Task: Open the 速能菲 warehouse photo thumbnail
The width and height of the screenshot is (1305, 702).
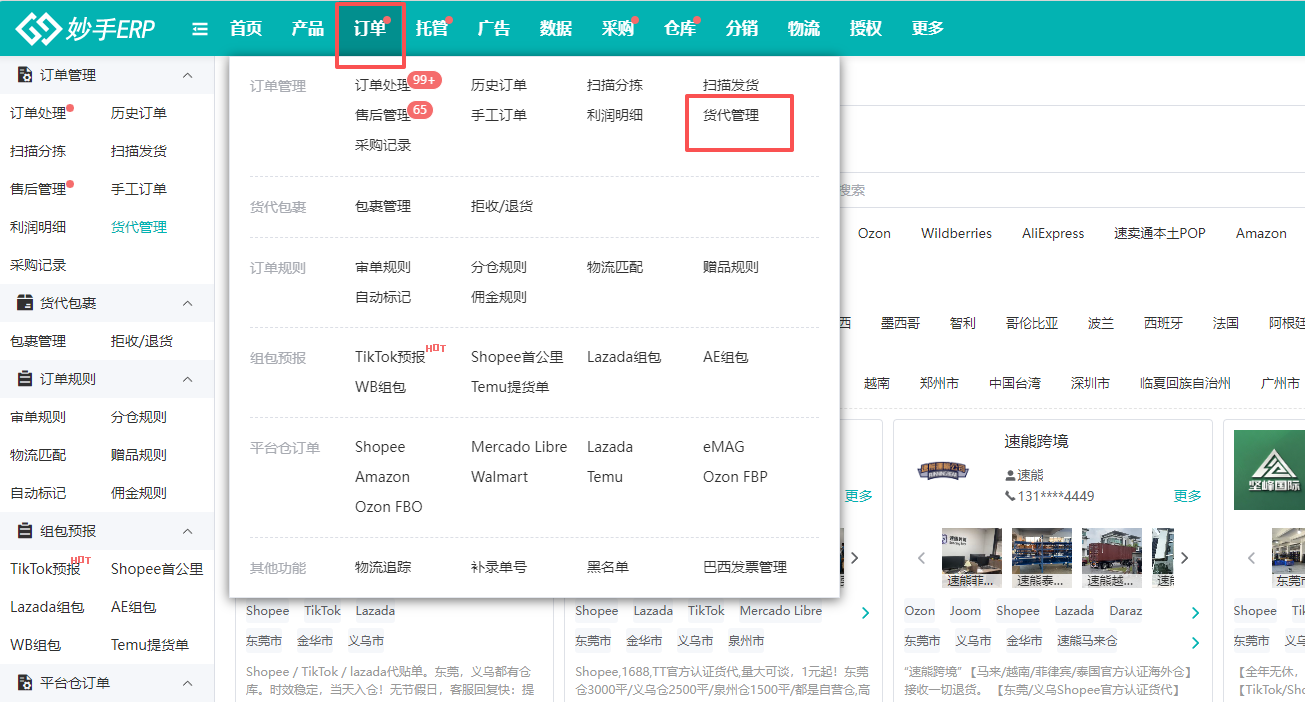Action: click(971, 558)
